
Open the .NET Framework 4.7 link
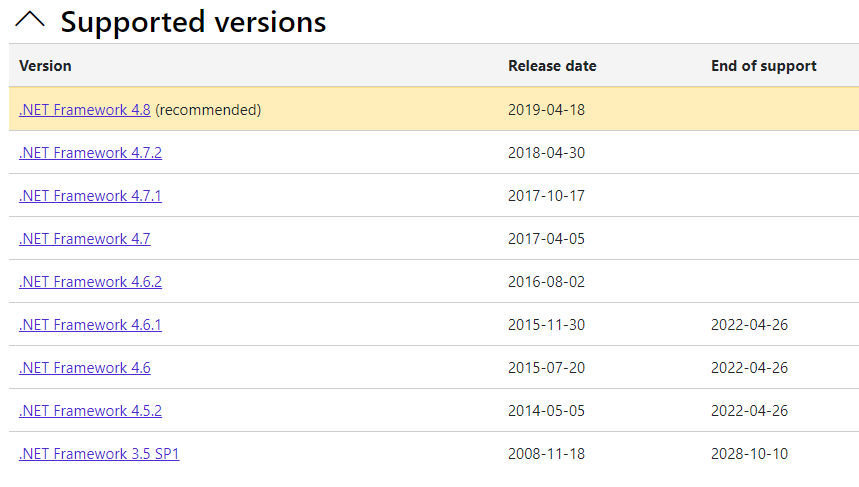click(x=85, y=239)
